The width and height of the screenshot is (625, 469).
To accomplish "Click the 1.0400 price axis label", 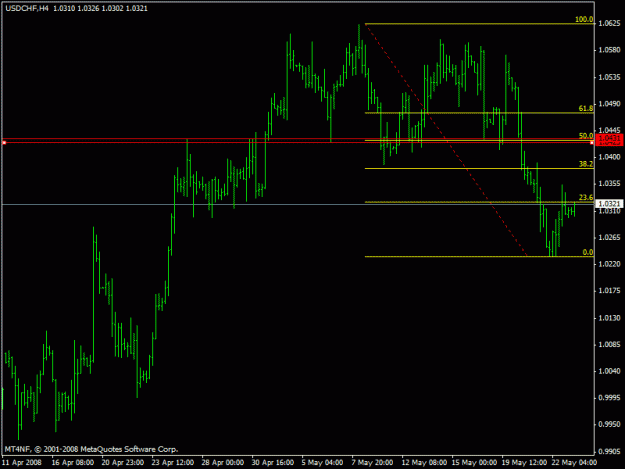I will (x=609, y=157).
